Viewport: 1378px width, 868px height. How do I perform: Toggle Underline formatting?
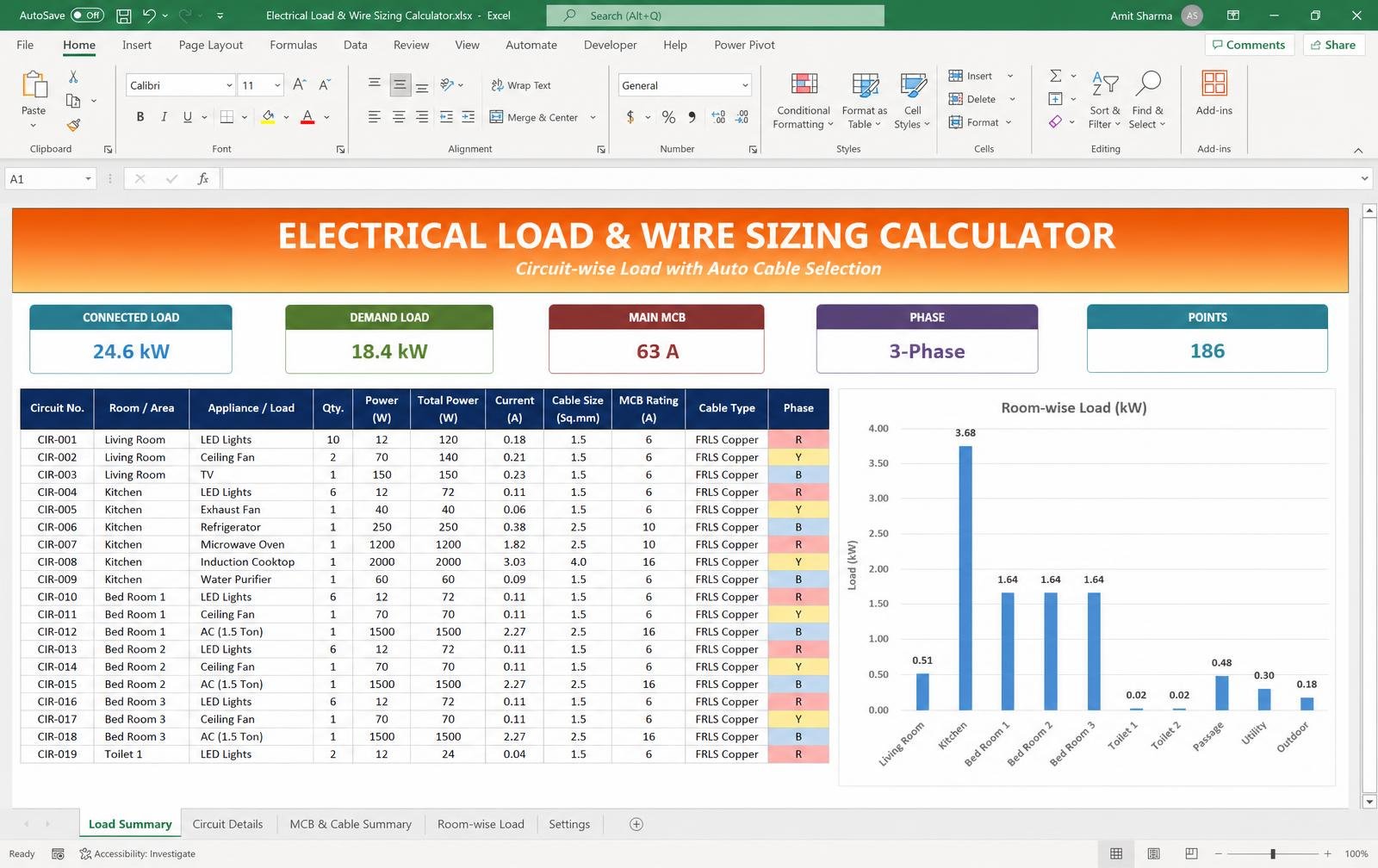click(x=187, y=117)
